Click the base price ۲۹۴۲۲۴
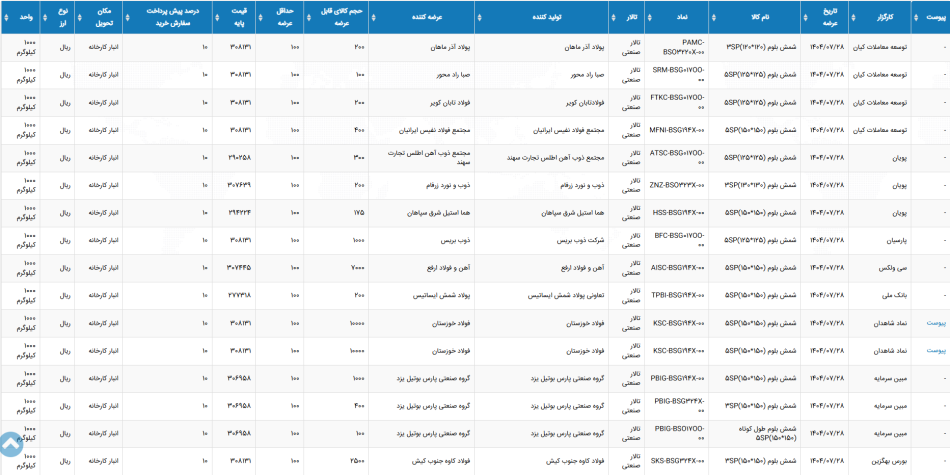Screen dimensions: 950x475 click(x=239, y=213)
